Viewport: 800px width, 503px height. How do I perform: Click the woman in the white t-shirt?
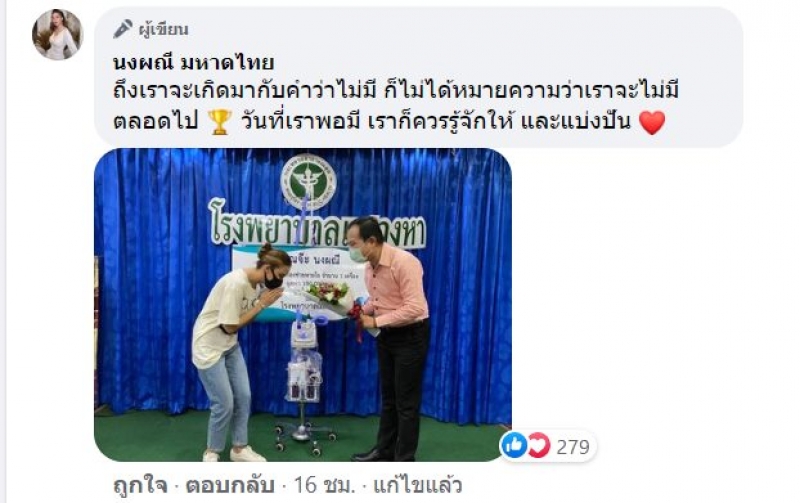point(230,351)
